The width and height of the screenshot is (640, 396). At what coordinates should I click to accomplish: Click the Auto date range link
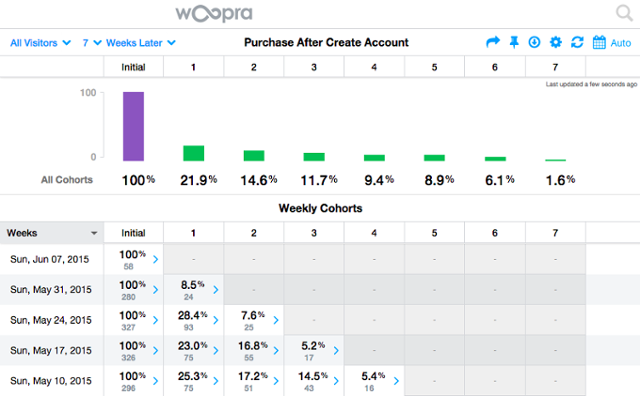pos(620,43)
